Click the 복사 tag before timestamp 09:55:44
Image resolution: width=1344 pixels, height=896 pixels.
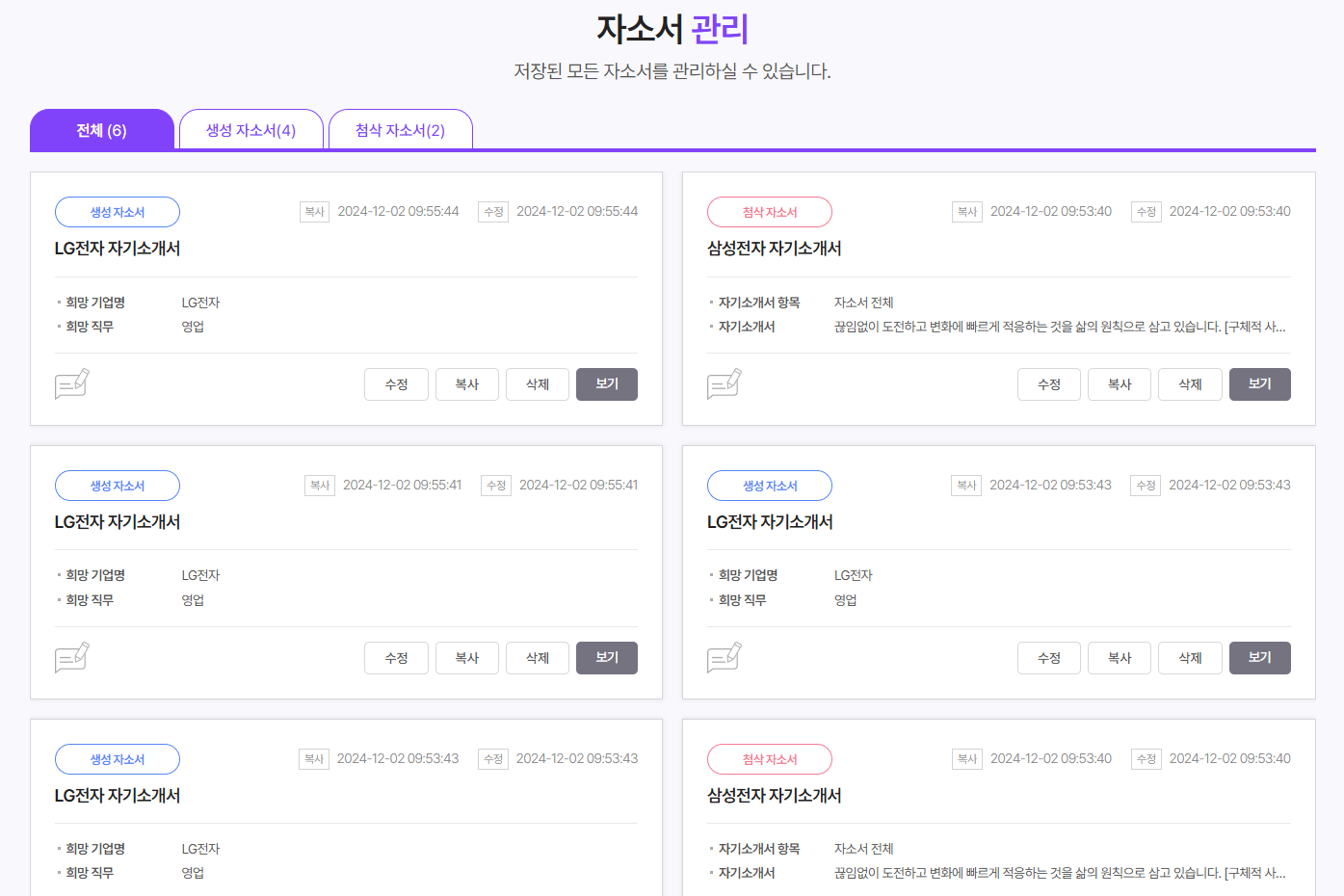(x=314, y=212)
